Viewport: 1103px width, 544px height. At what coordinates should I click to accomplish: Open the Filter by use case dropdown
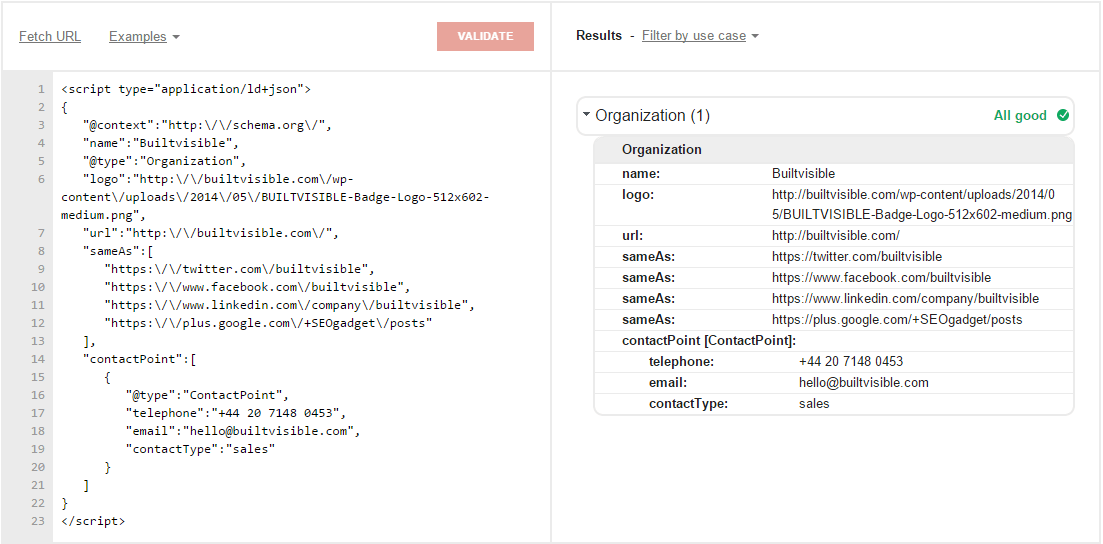click(700, 36)
